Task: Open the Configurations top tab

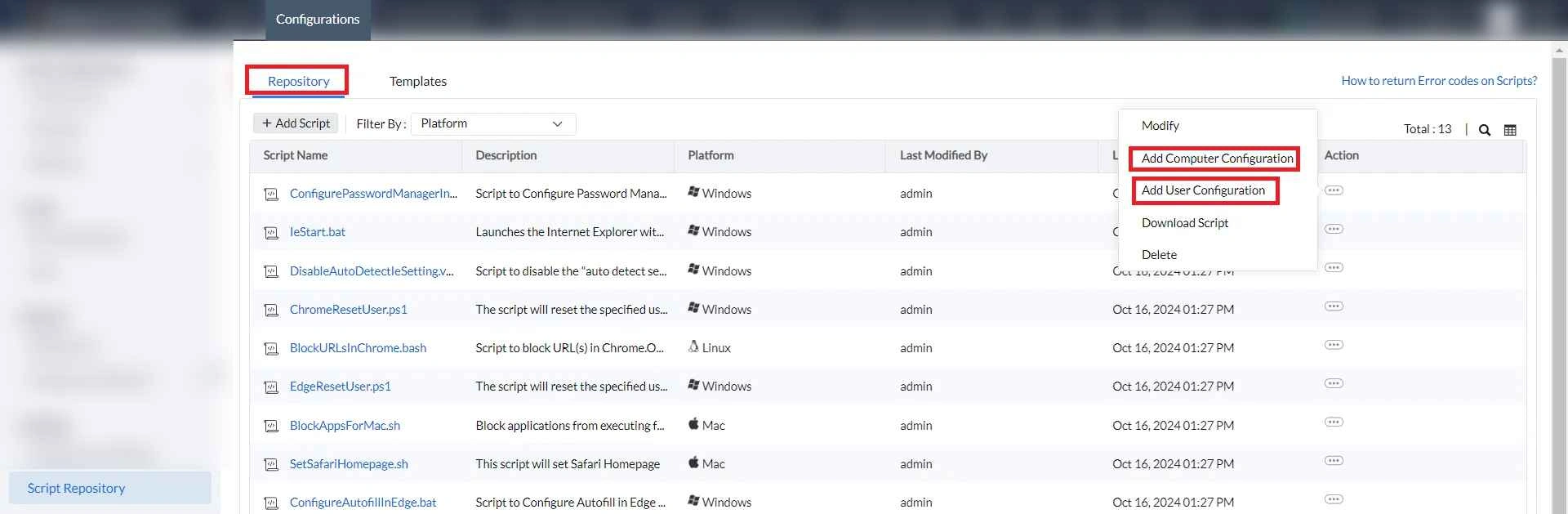Action: click(x=318, y=20)
